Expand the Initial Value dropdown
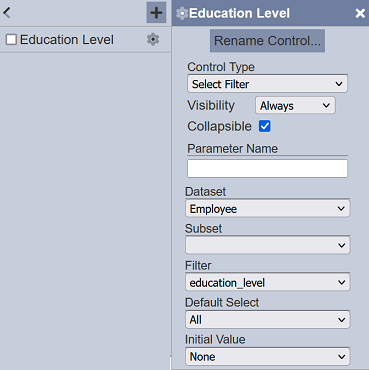Screen dimensions: 369x370 [x=267, y=356]
